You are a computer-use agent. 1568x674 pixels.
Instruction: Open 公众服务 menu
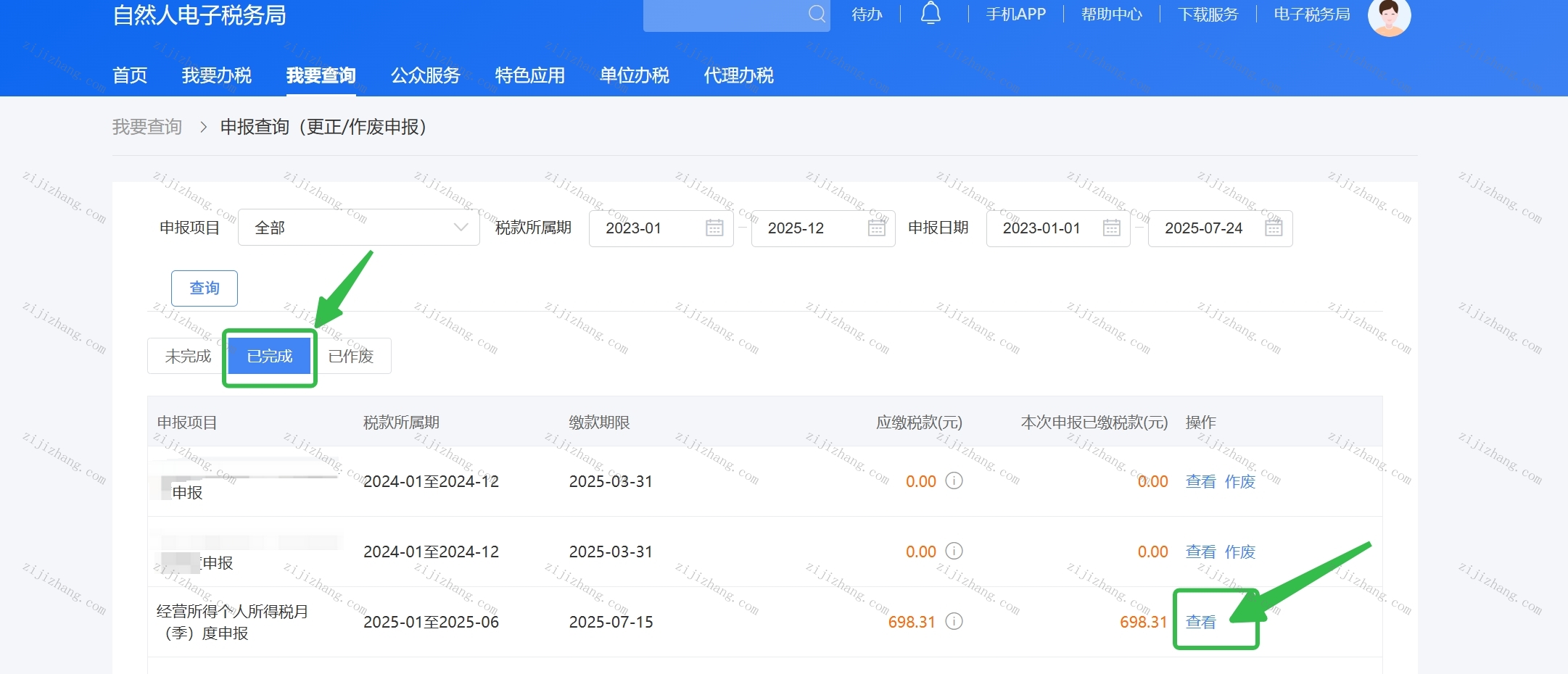point(426,75)
